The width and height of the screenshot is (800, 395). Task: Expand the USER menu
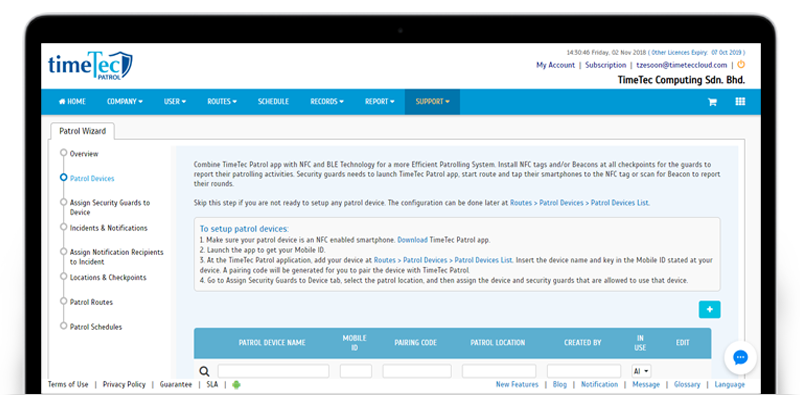tap(175, 102)
